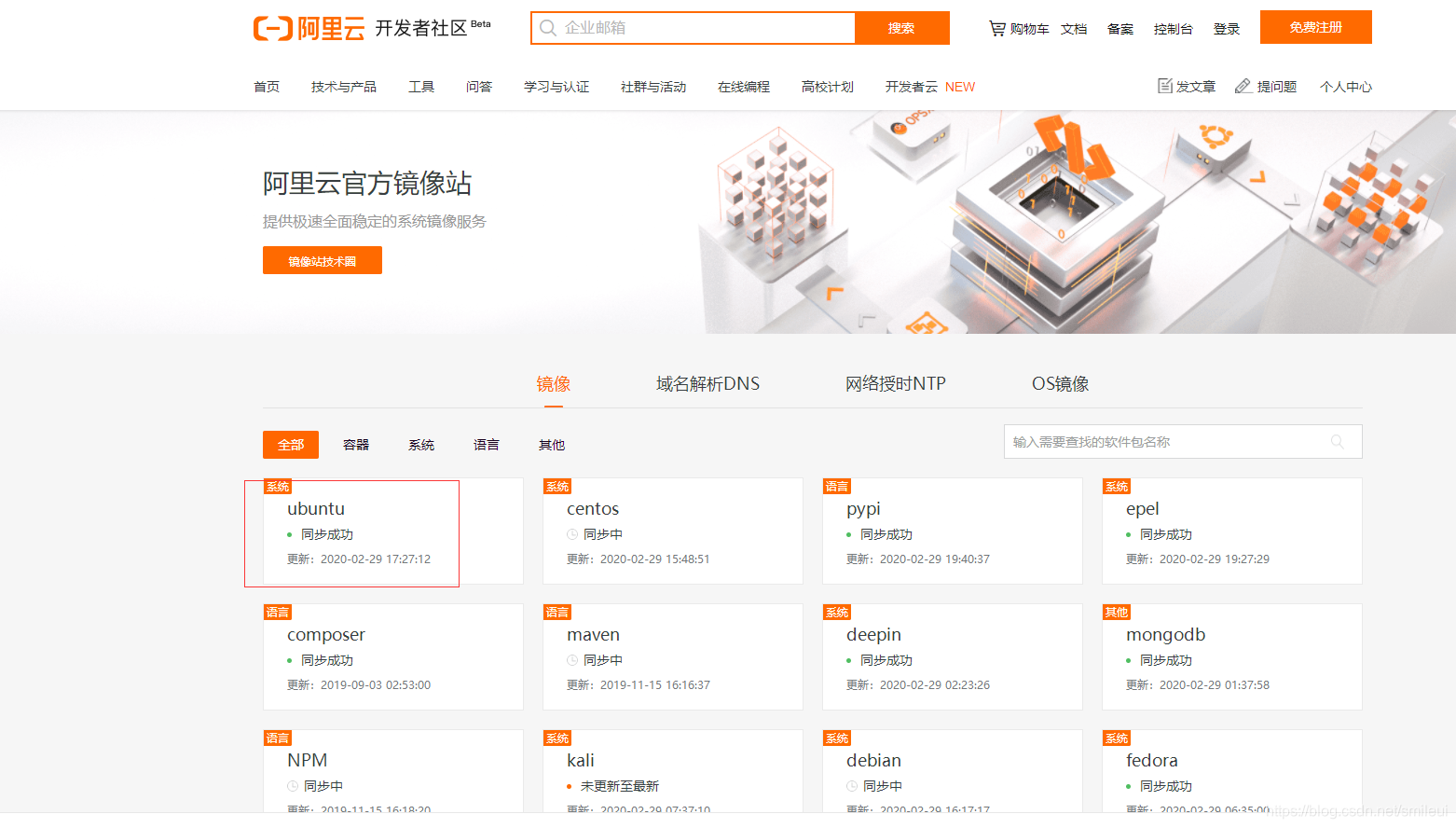Open the pypi mirror card
The image size is (1456, 828).
pyautogui.click(x=953, y=531)
